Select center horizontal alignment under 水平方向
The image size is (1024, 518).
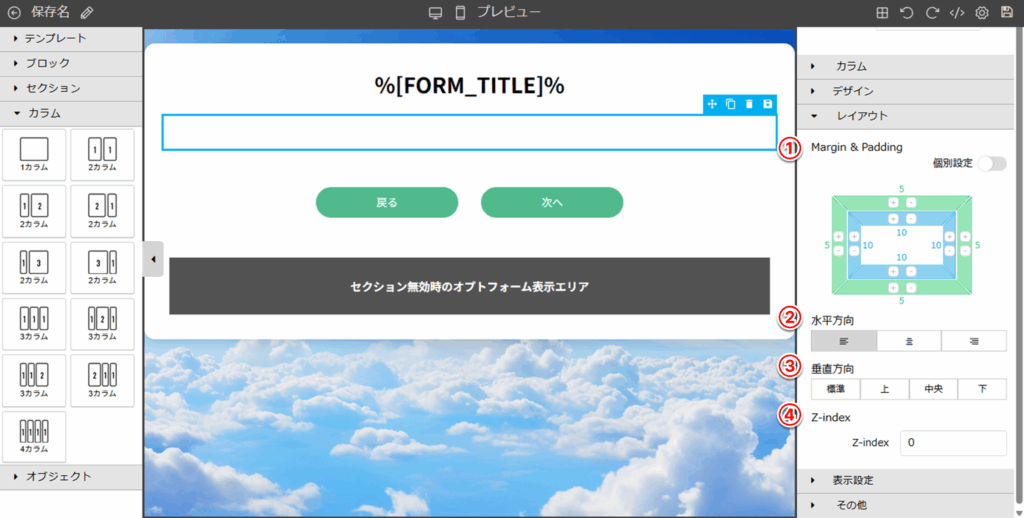[x=909, y=341]
